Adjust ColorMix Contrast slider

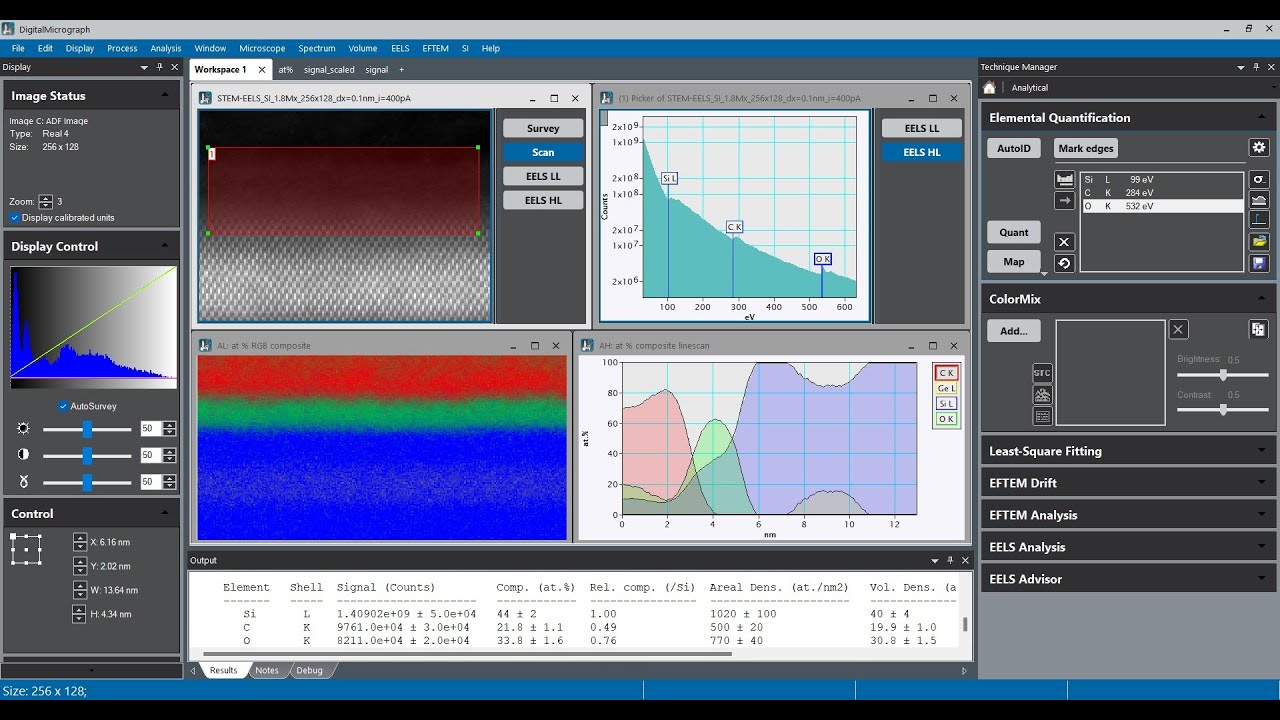pyautogui.click(x=1222, y=410)
